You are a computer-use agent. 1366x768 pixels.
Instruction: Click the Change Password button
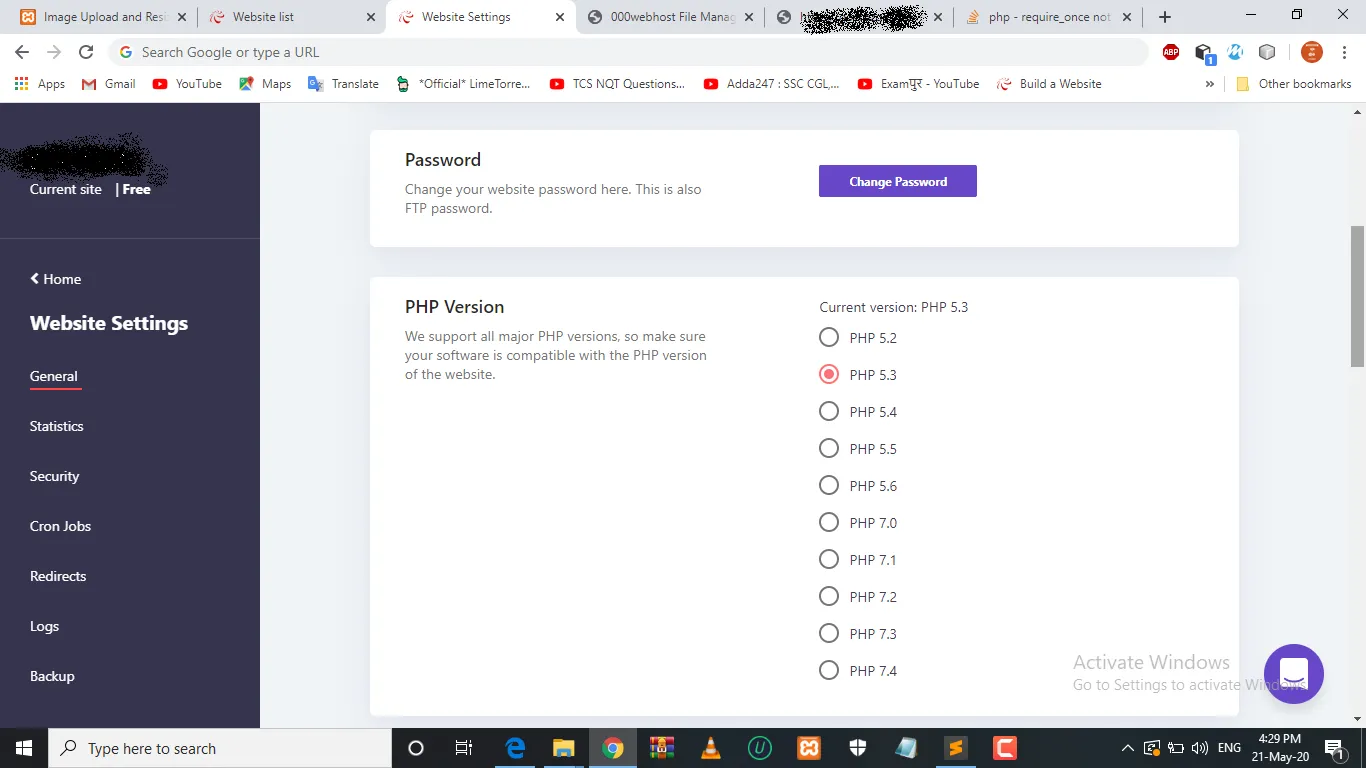pos(897,181)
